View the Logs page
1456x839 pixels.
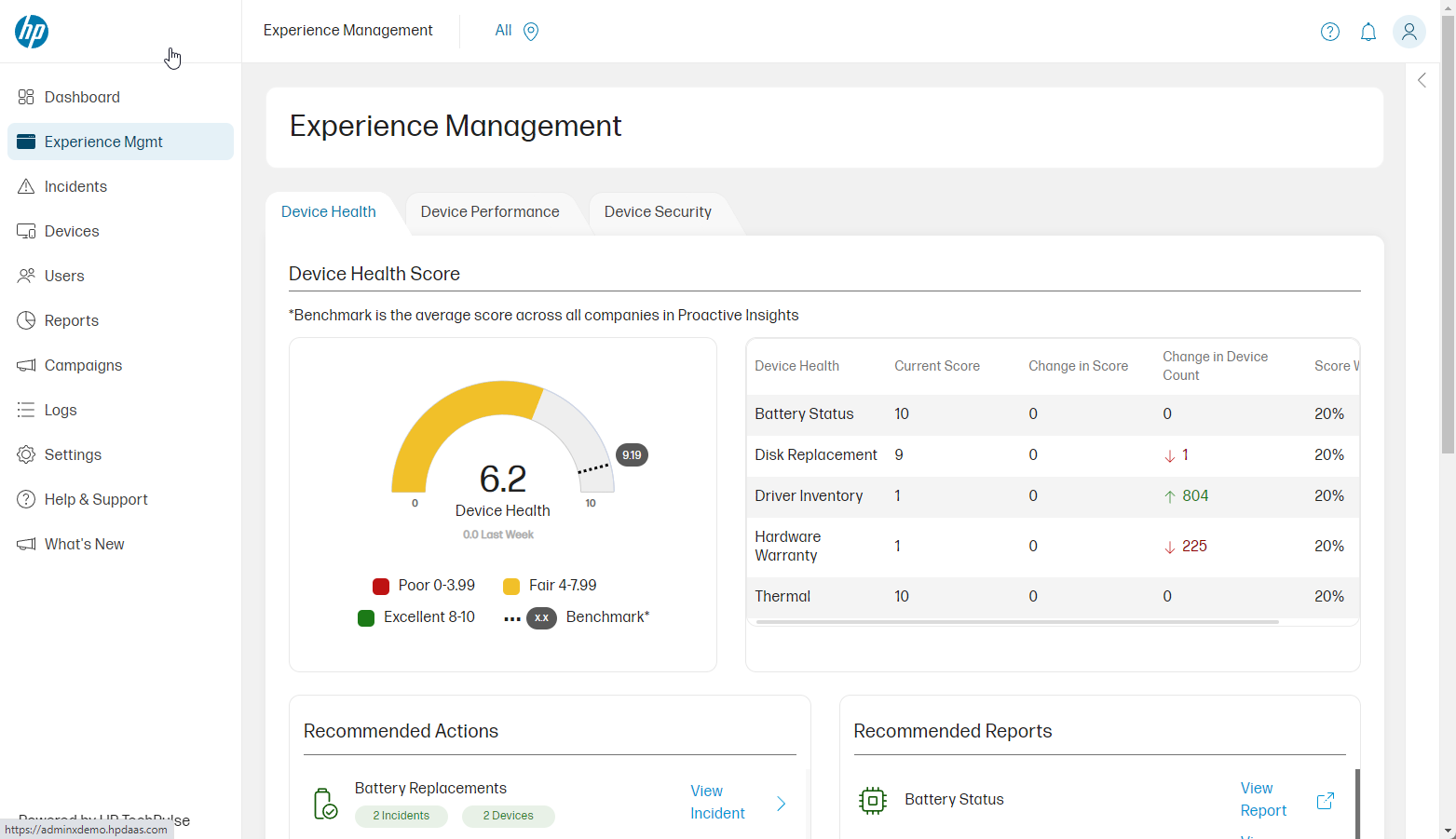(x=61, y=410)
